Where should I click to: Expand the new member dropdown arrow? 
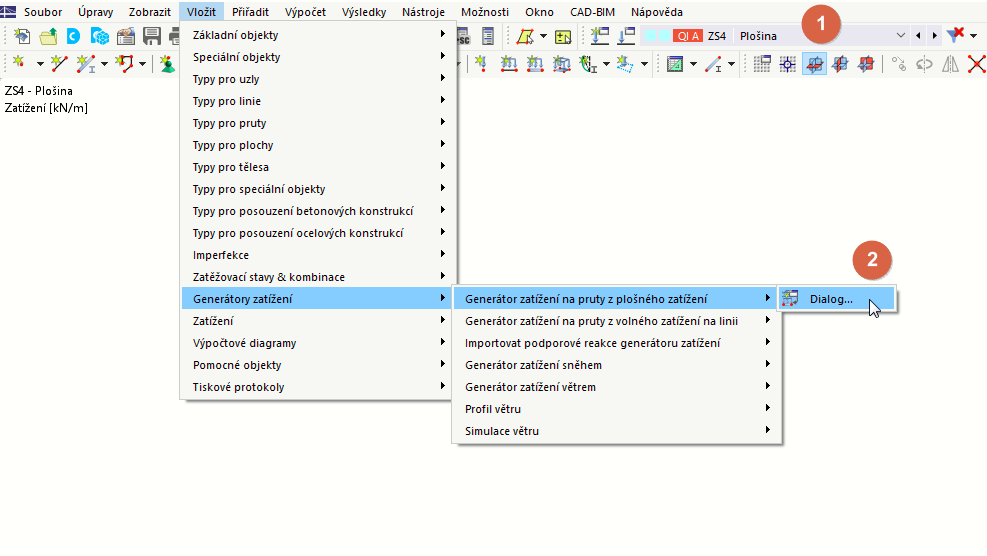click(x=104, y=64)
